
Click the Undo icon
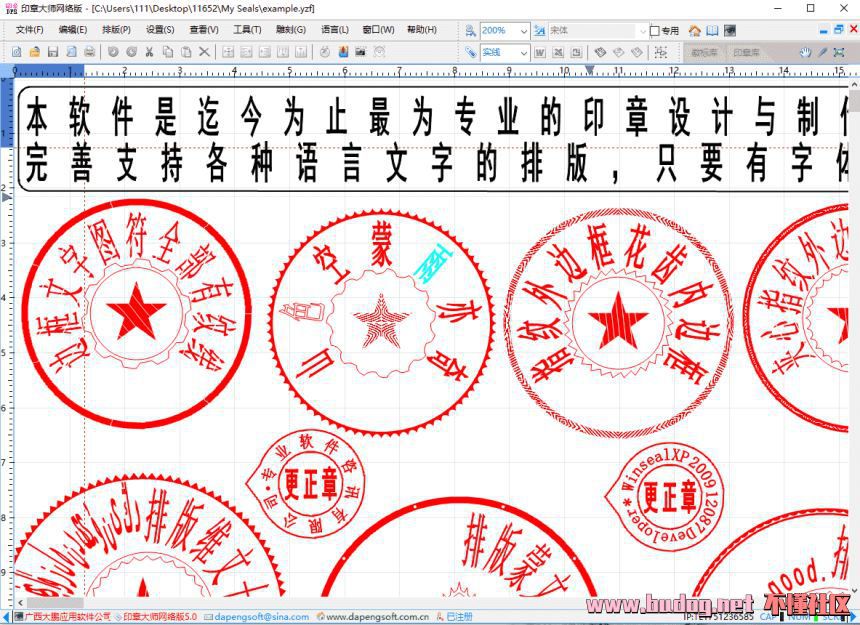114,52
